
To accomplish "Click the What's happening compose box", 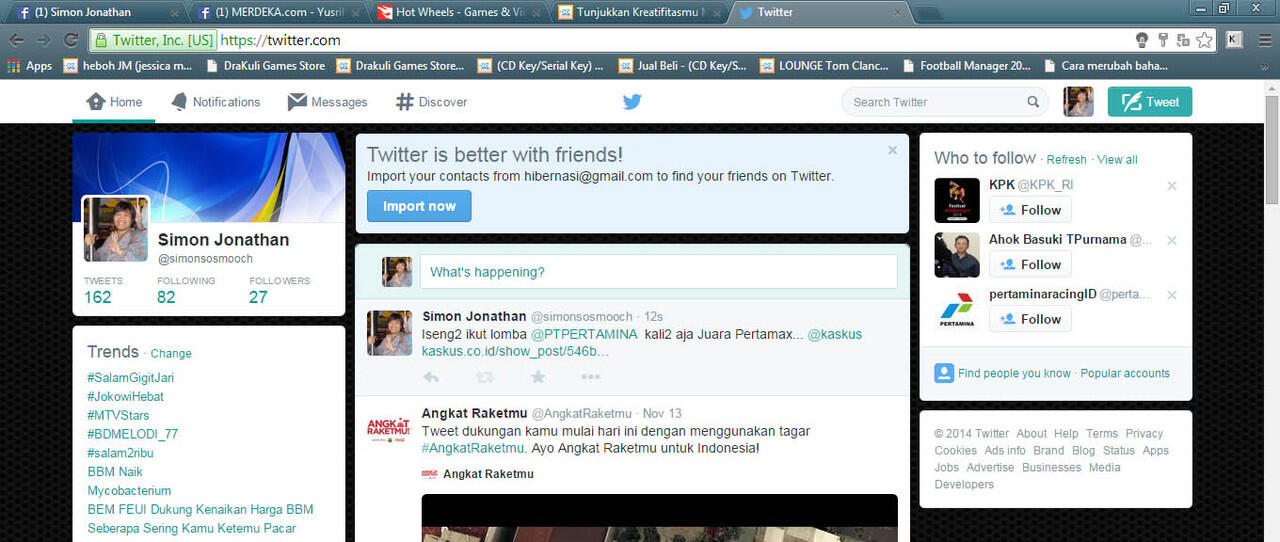I will (658, 272).
